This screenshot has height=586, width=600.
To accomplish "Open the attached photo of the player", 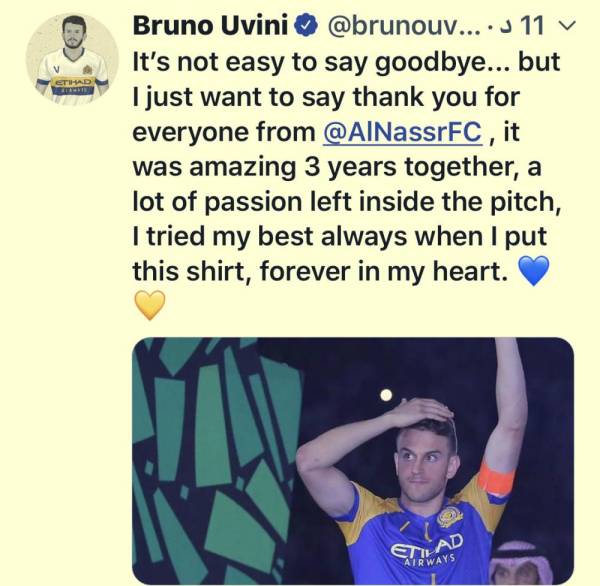I will tap(353, 461).
